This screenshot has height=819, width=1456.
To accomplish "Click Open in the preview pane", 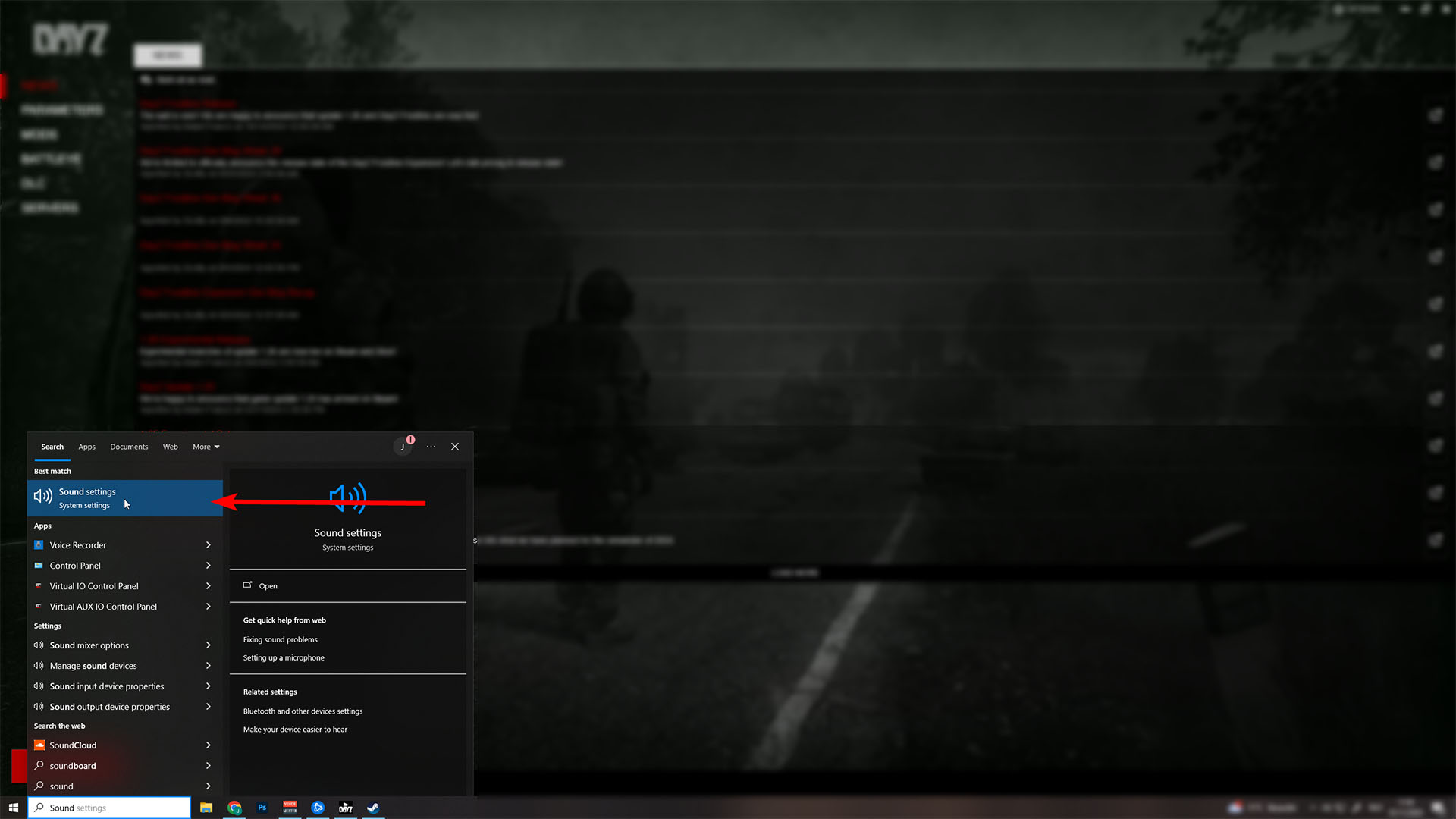I will coord(268,586).
